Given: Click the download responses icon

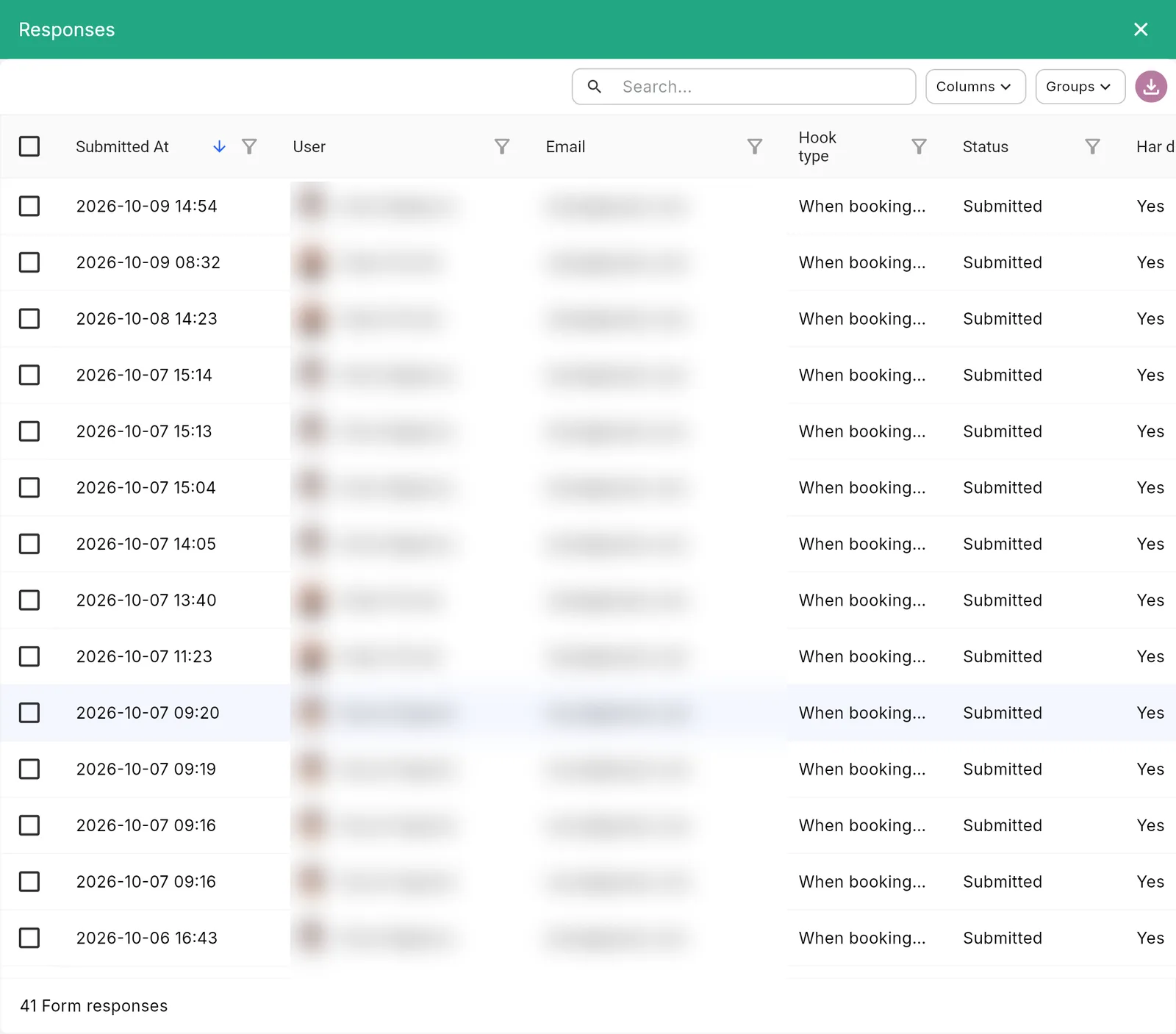Looking at the screenshot, I should (x=1151, y=87).
